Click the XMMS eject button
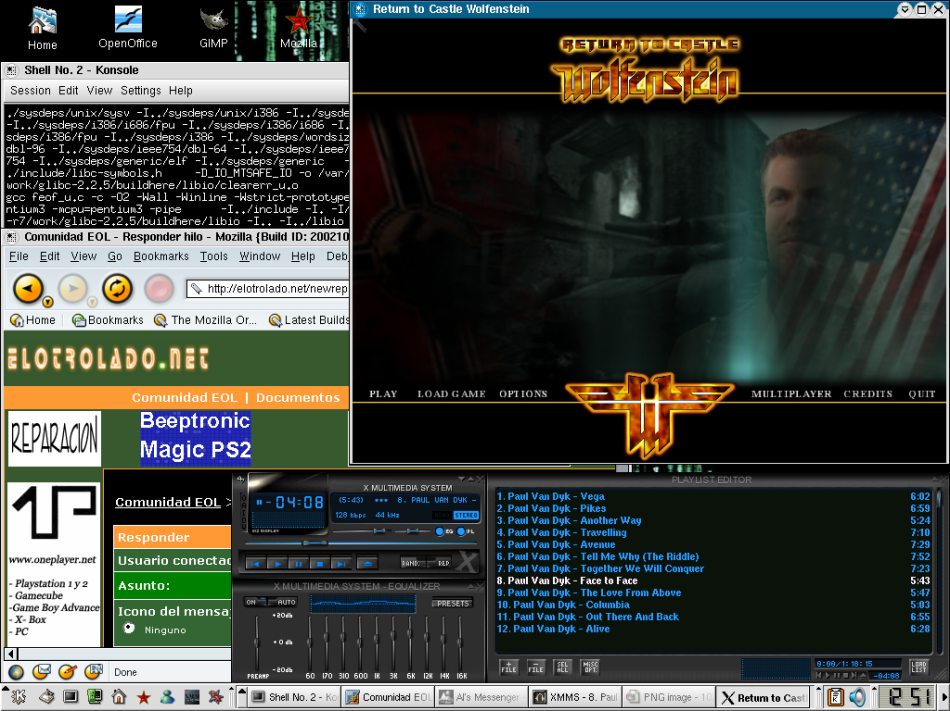Screen dimensions: 950x711 point(366,563)
